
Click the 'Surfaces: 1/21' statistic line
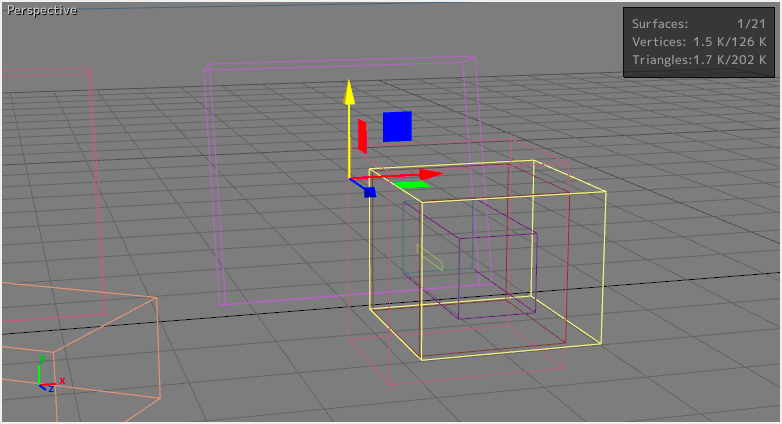699,24
